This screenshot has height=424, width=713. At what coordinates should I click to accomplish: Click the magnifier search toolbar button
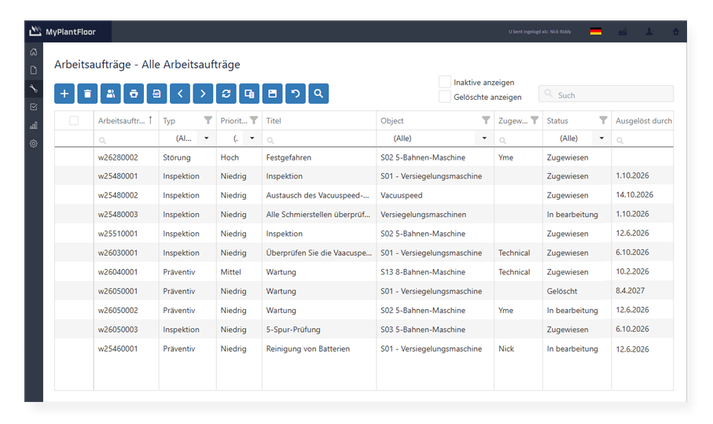tap(319, 94)
